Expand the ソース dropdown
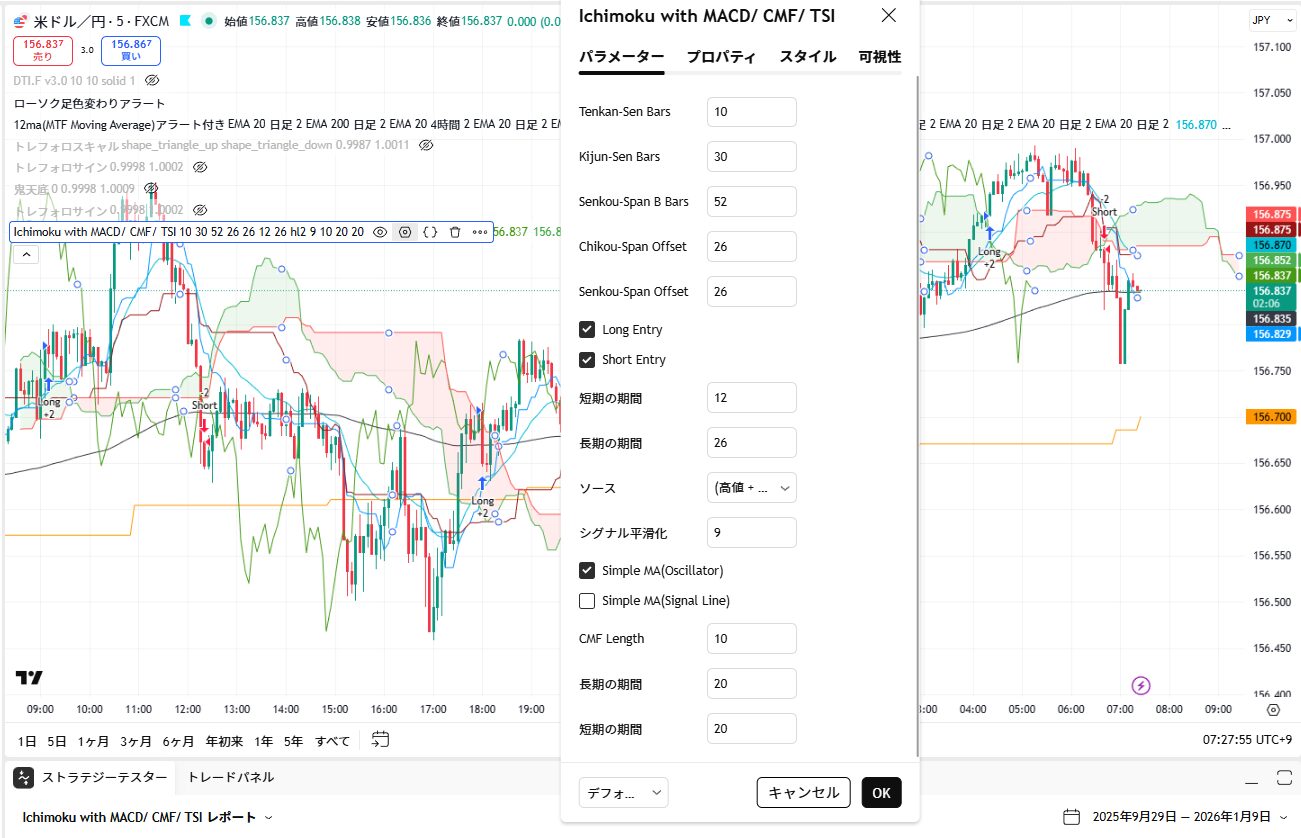 751,488
